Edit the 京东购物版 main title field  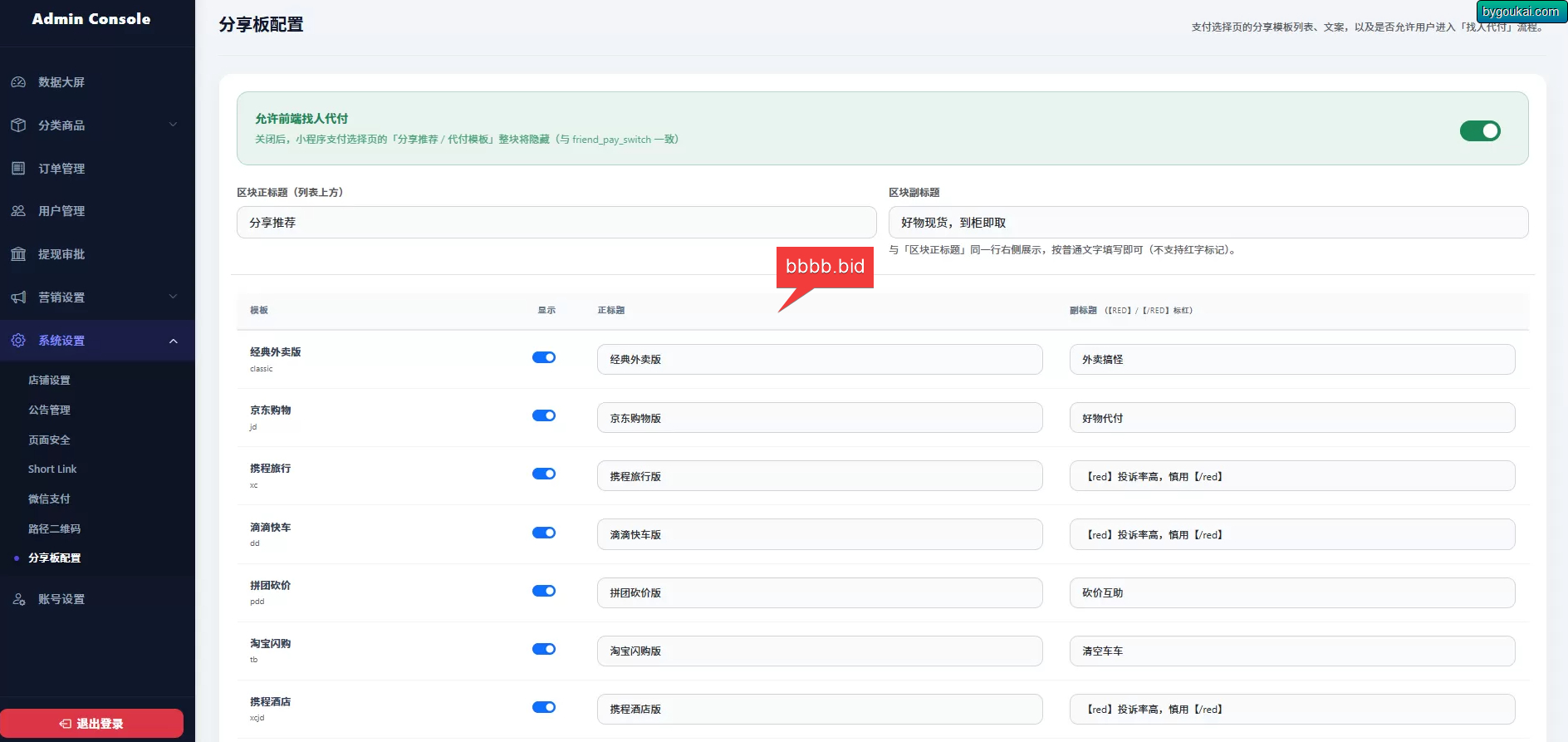pyautogui.click(x=820, y=418)
